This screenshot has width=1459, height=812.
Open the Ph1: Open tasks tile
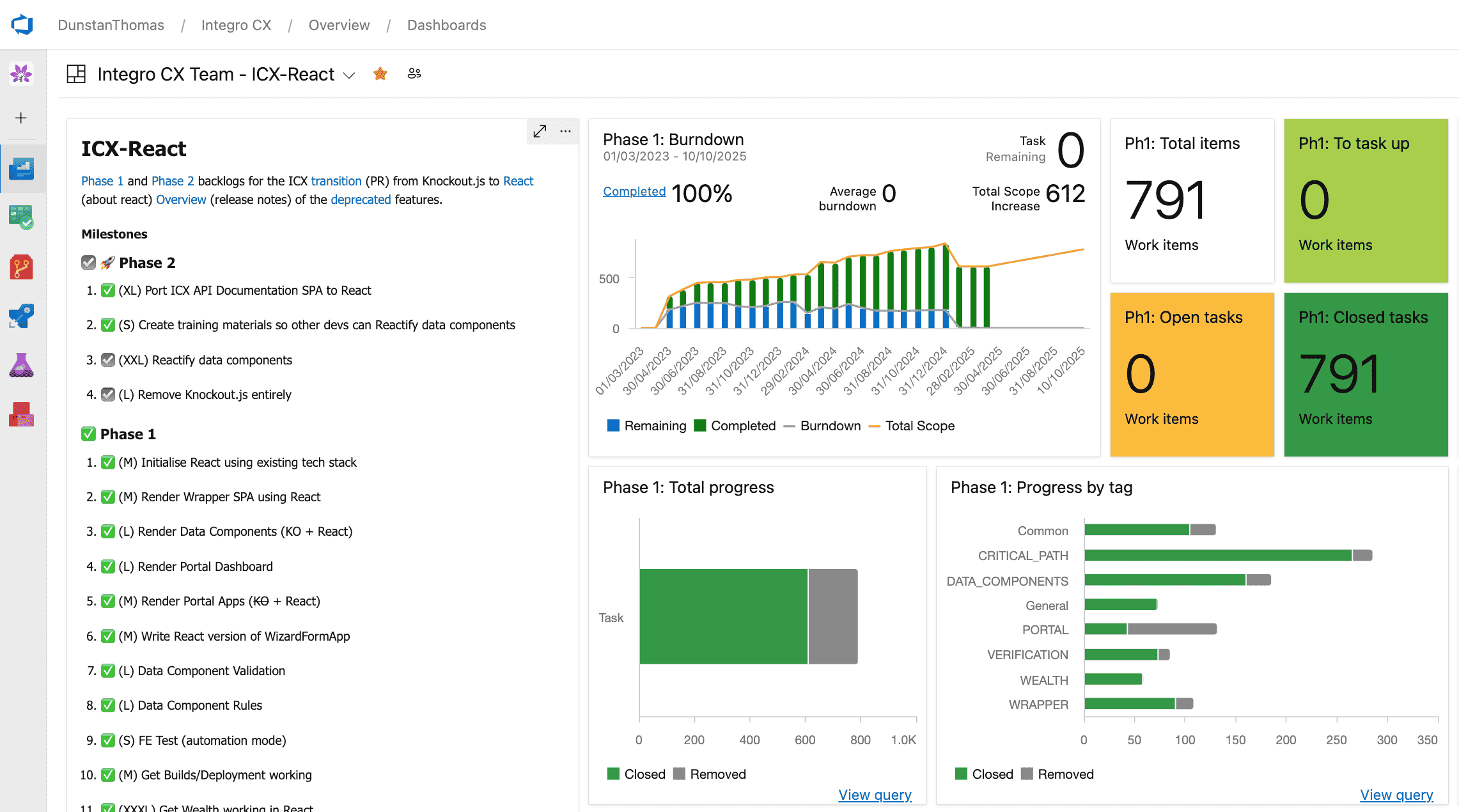tap(1192, 375)
